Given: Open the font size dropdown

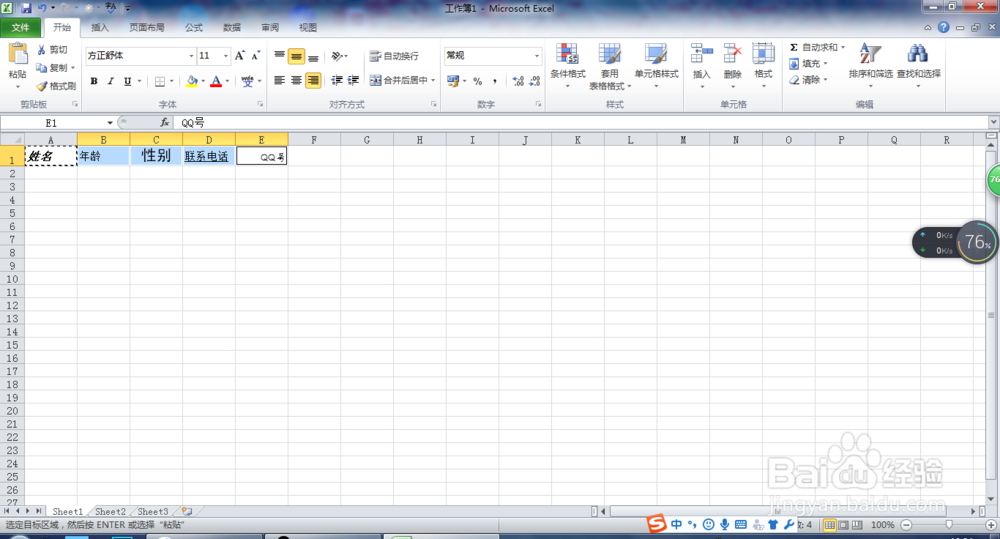Looking at the screenshot, I should point(225,56).
